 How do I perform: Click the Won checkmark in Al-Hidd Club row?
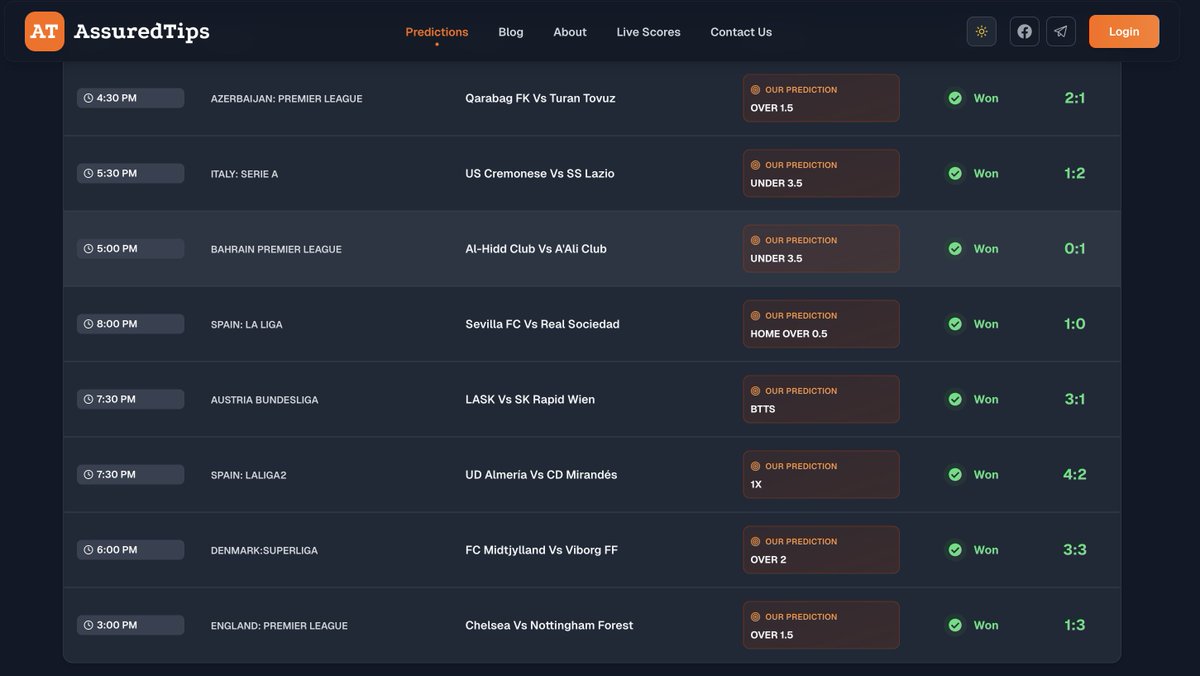click(955, 248)
